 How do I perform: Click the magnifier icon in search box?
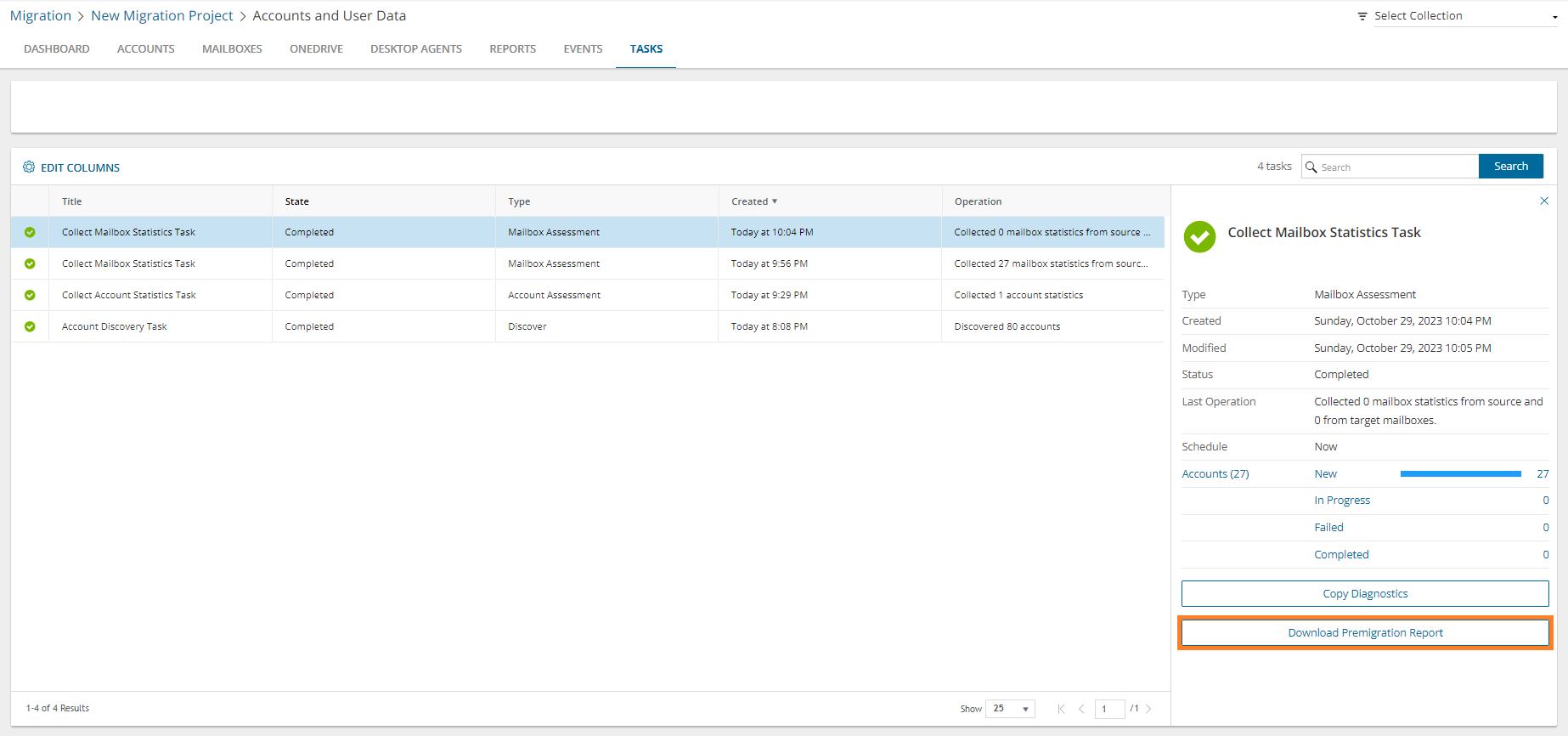[1311, 167]
